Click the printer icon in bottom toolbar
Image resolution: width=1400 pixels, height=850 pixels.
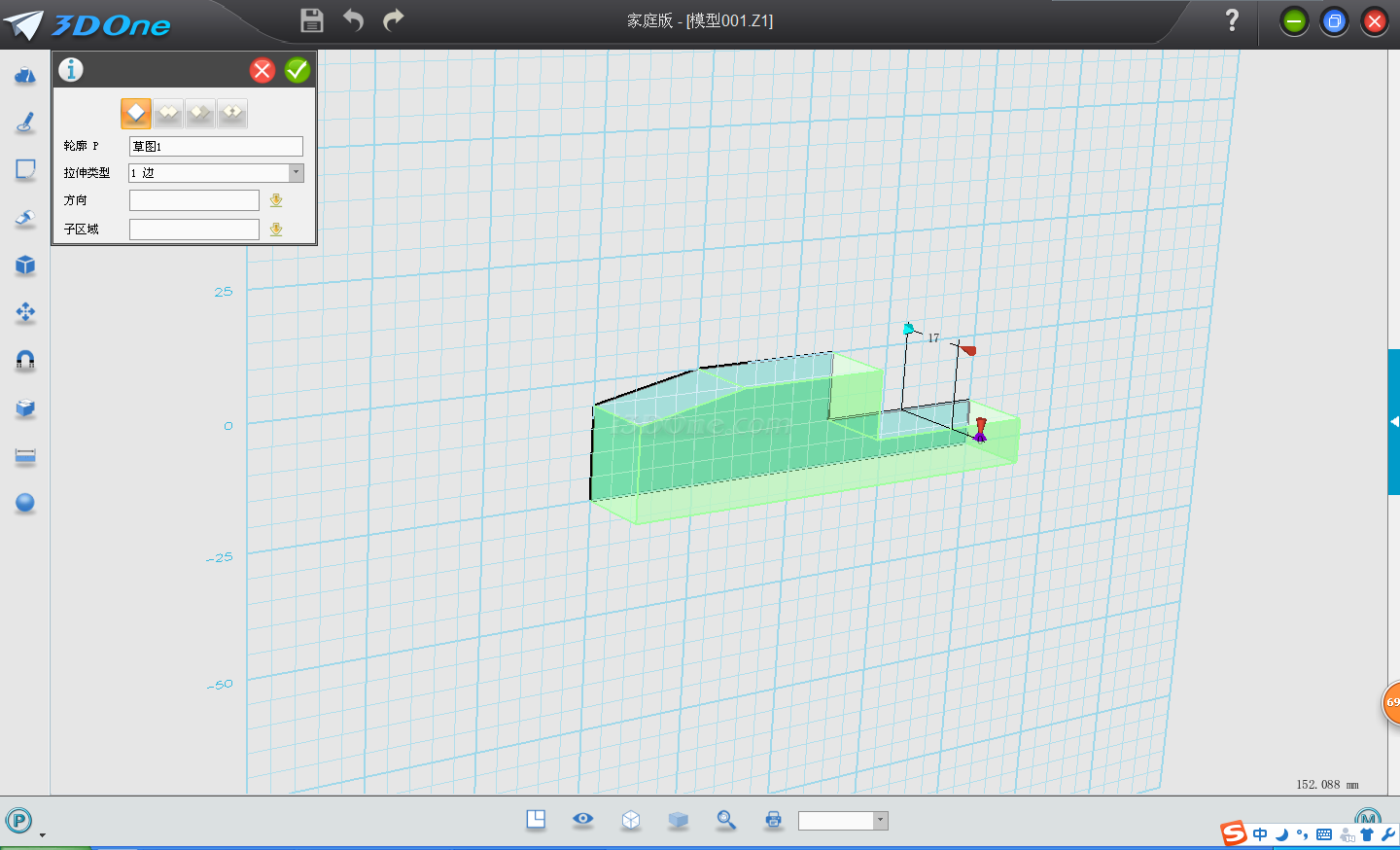[774, 820]
